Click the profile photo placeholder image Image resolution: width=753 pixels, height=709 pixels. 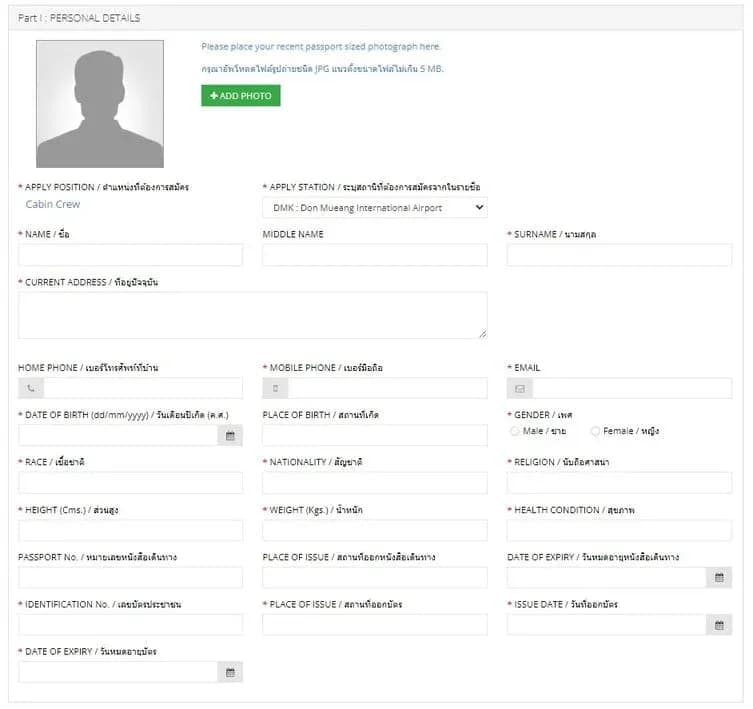(x=100, y=104)
